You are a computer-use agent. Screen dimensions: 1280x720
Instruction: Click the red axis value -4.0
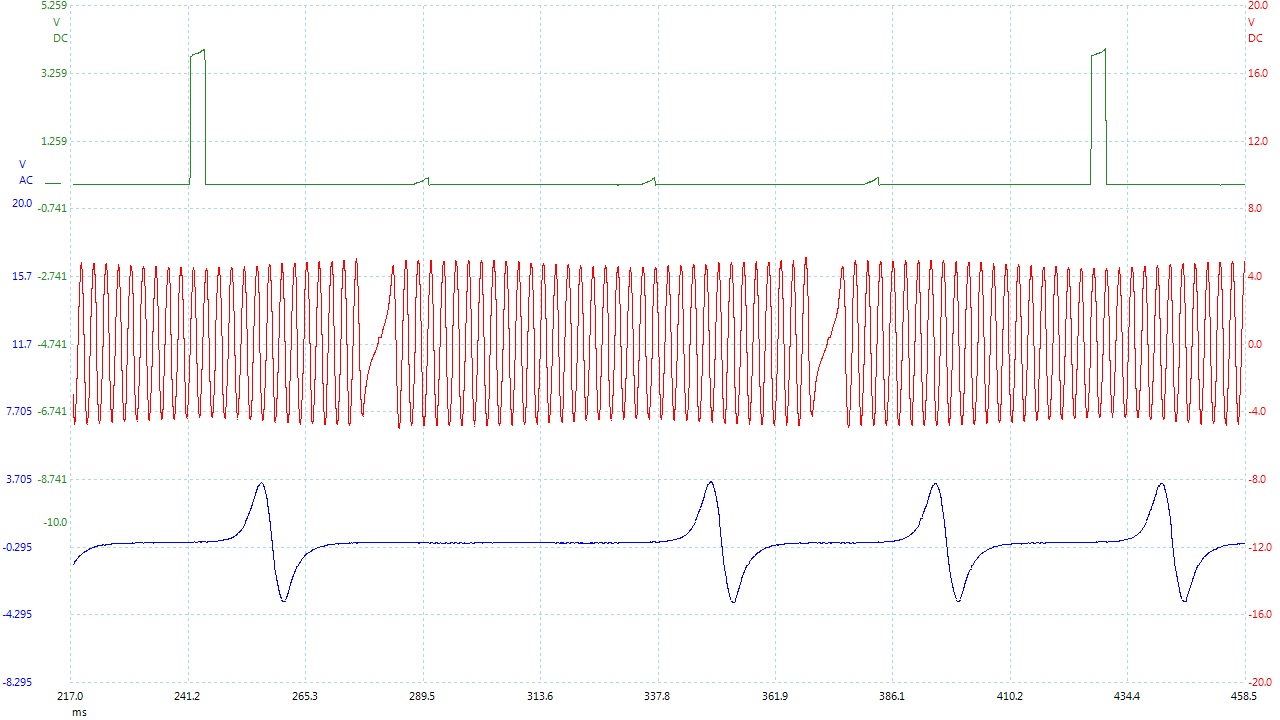1257,411
